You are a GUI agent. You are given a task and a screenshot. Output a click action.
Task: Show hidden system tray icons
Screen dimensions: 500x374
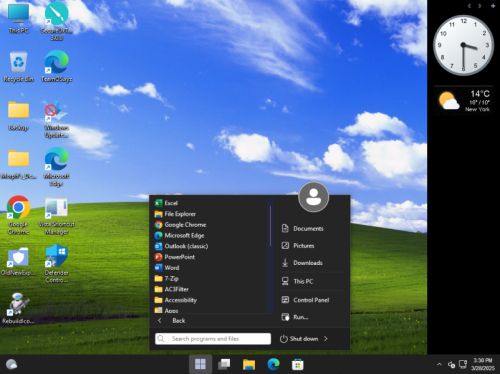[439, 364]
